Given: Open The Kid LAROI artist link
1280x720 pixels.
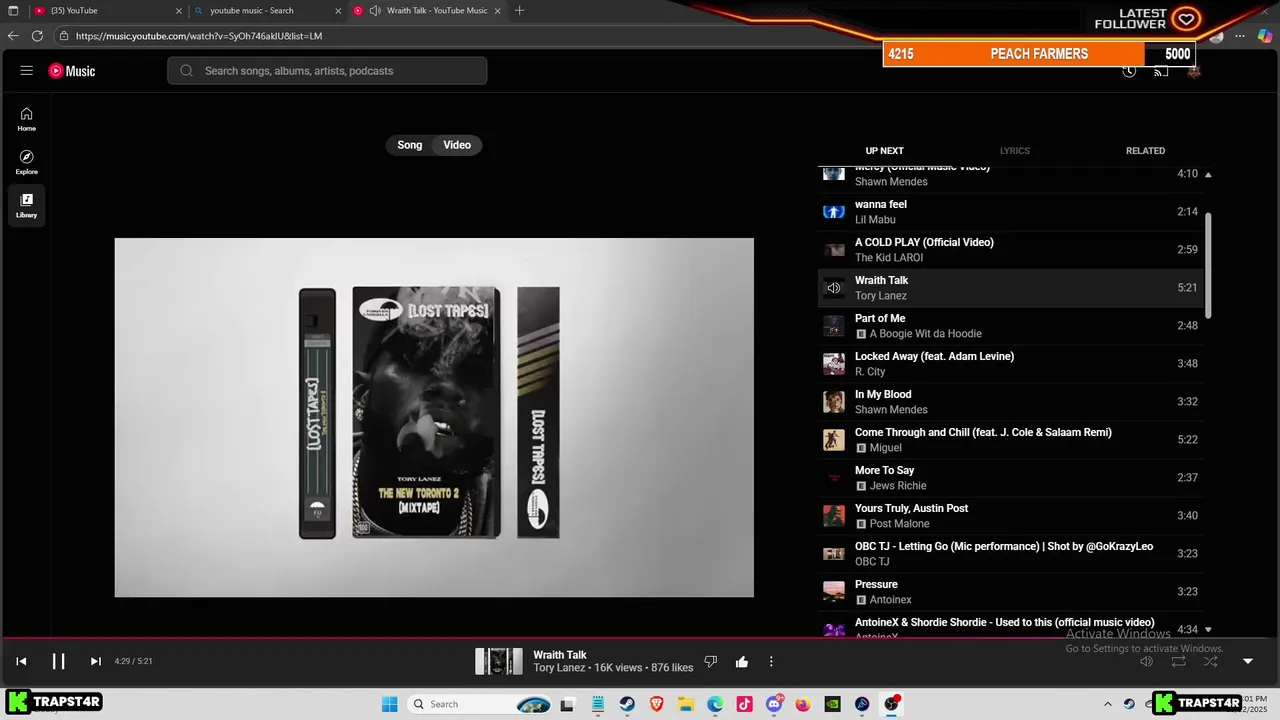Looking at the screenshot, I should (889, 258).
